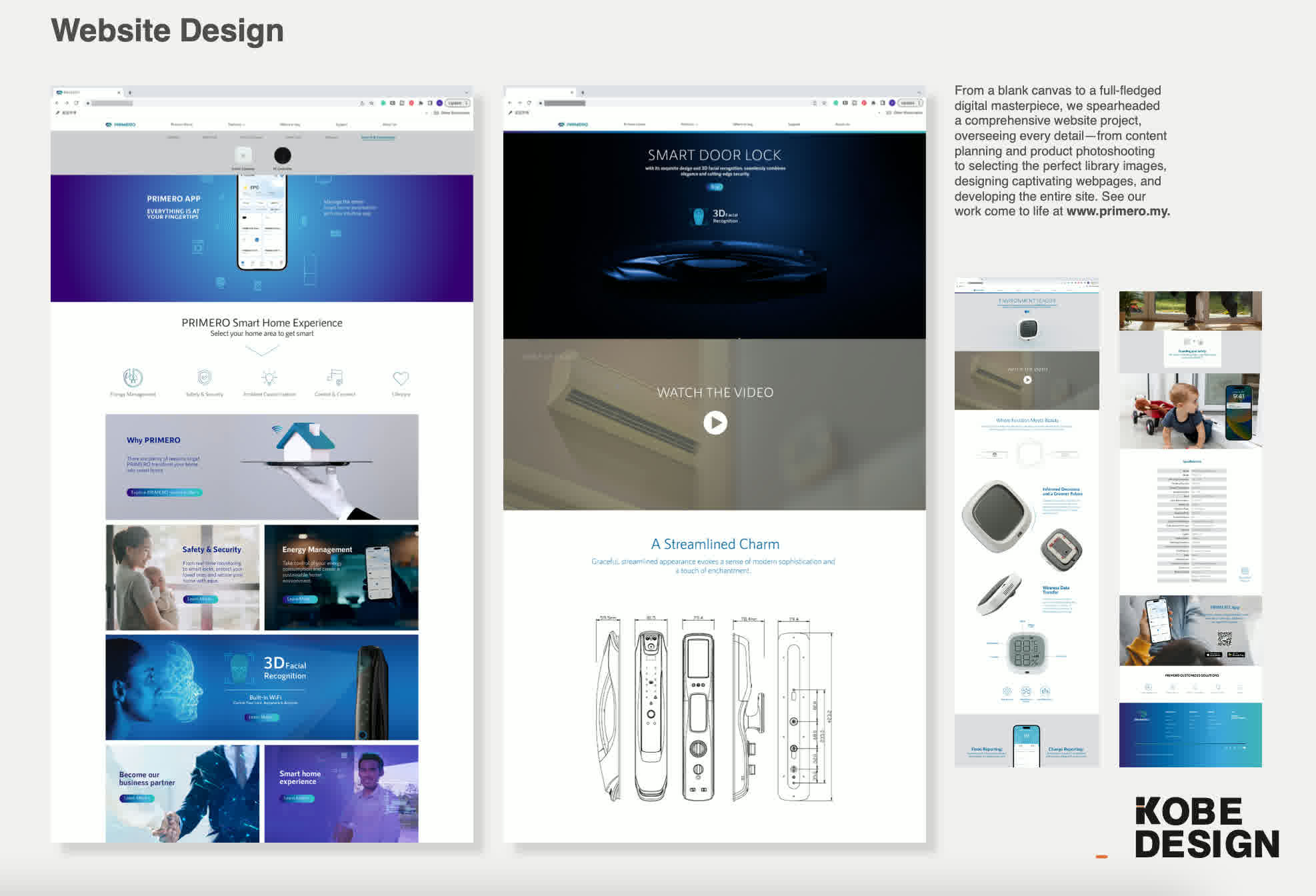The image size is (1316, 896).
Task: Click the Ambient Customization lightbulb icon
Action: (x=269, y=376)
